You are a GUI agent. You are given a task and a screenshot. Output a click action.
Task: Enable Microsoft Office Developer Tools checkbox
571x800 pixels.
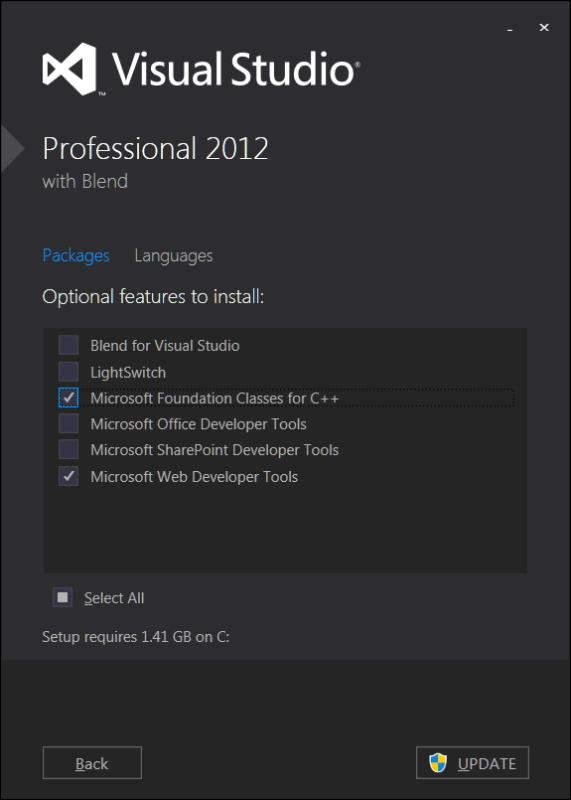pyautogui.click(x=68, y=423)
